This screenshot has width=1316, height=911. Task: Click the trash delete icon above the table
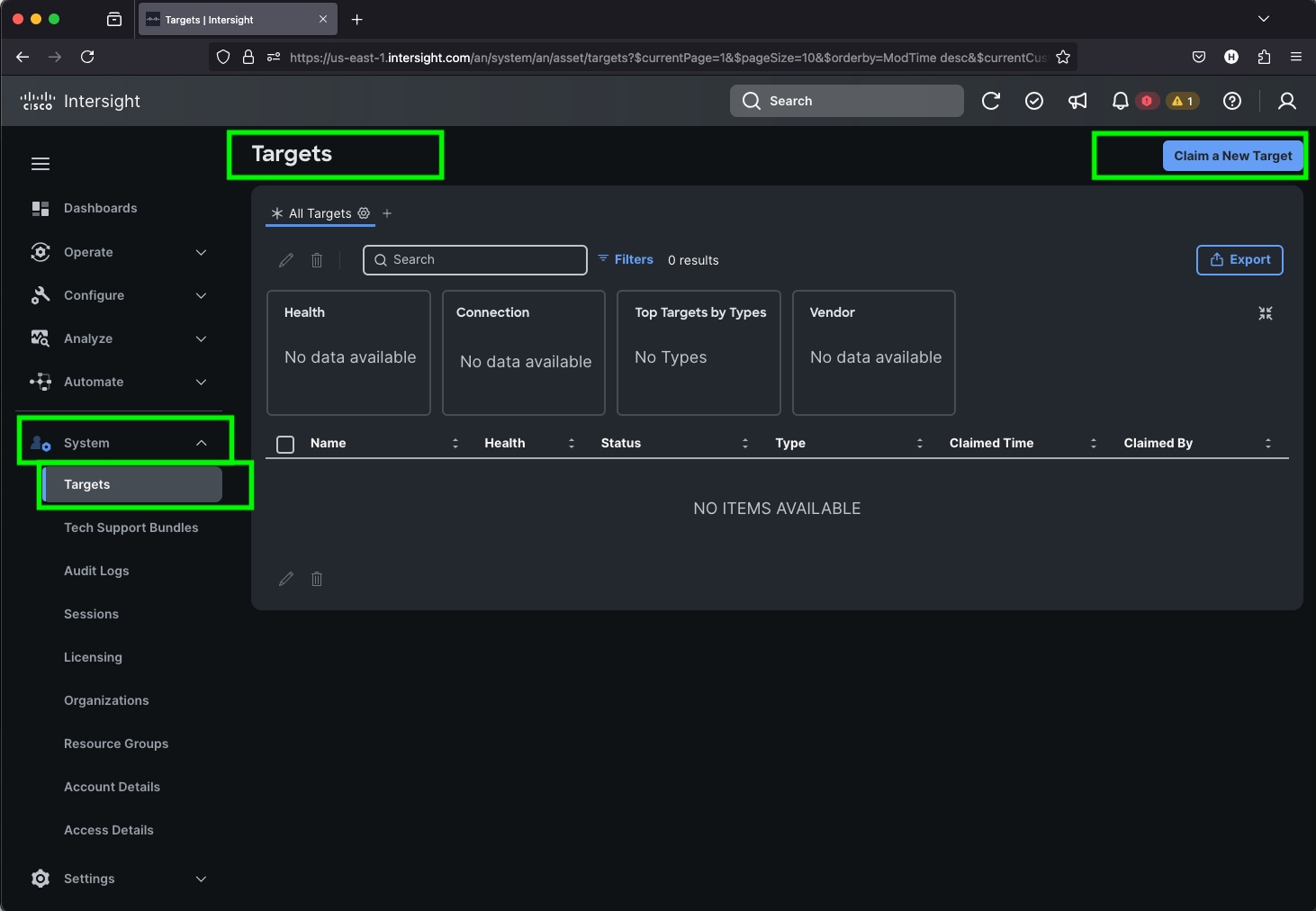click(x=316, y=260)
